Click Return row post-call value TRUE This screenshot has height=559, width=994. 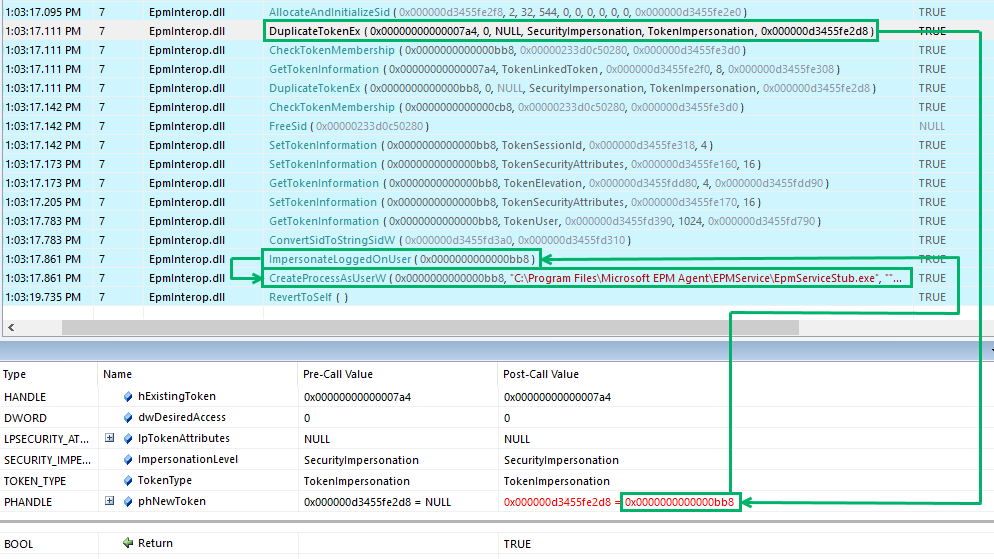pyautogui.click(x=517, y=544)
